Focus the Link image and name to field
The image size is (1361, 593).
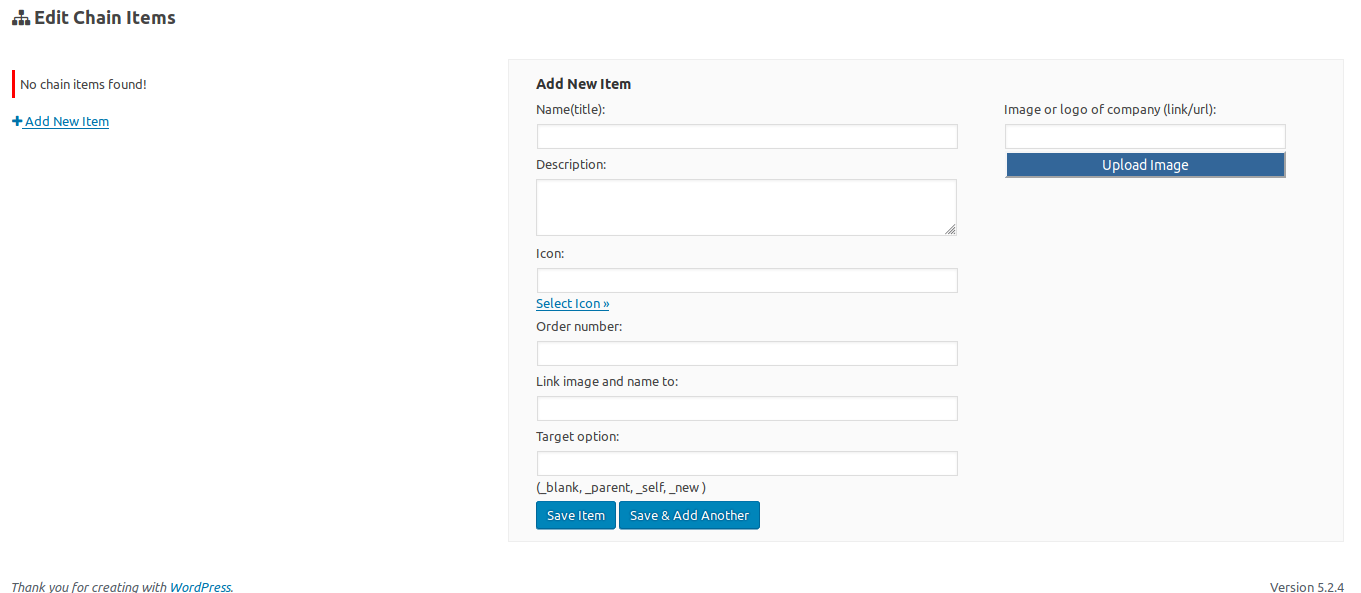(746, 408)
